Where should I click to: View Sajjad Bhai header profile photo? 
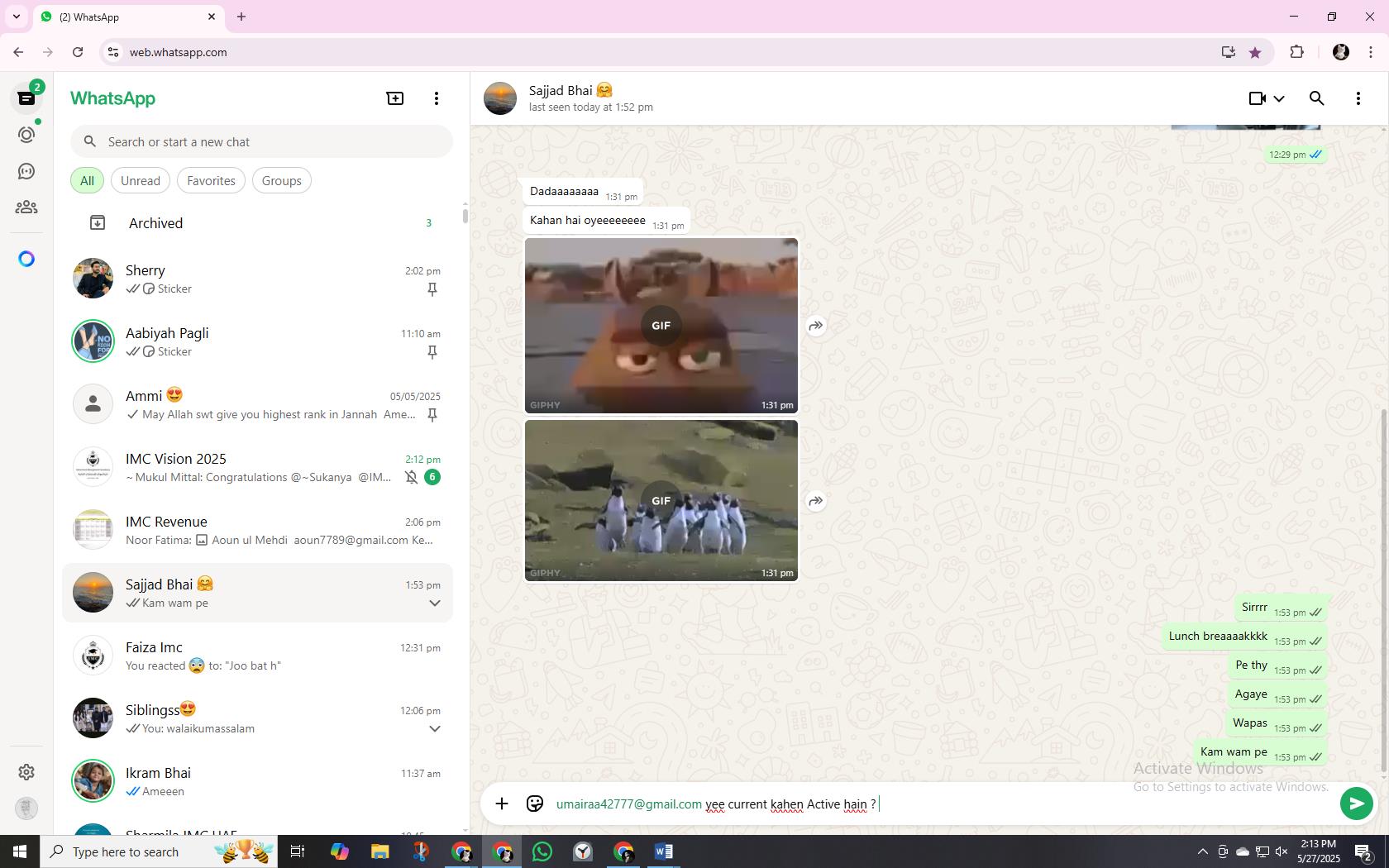(500, 98)
